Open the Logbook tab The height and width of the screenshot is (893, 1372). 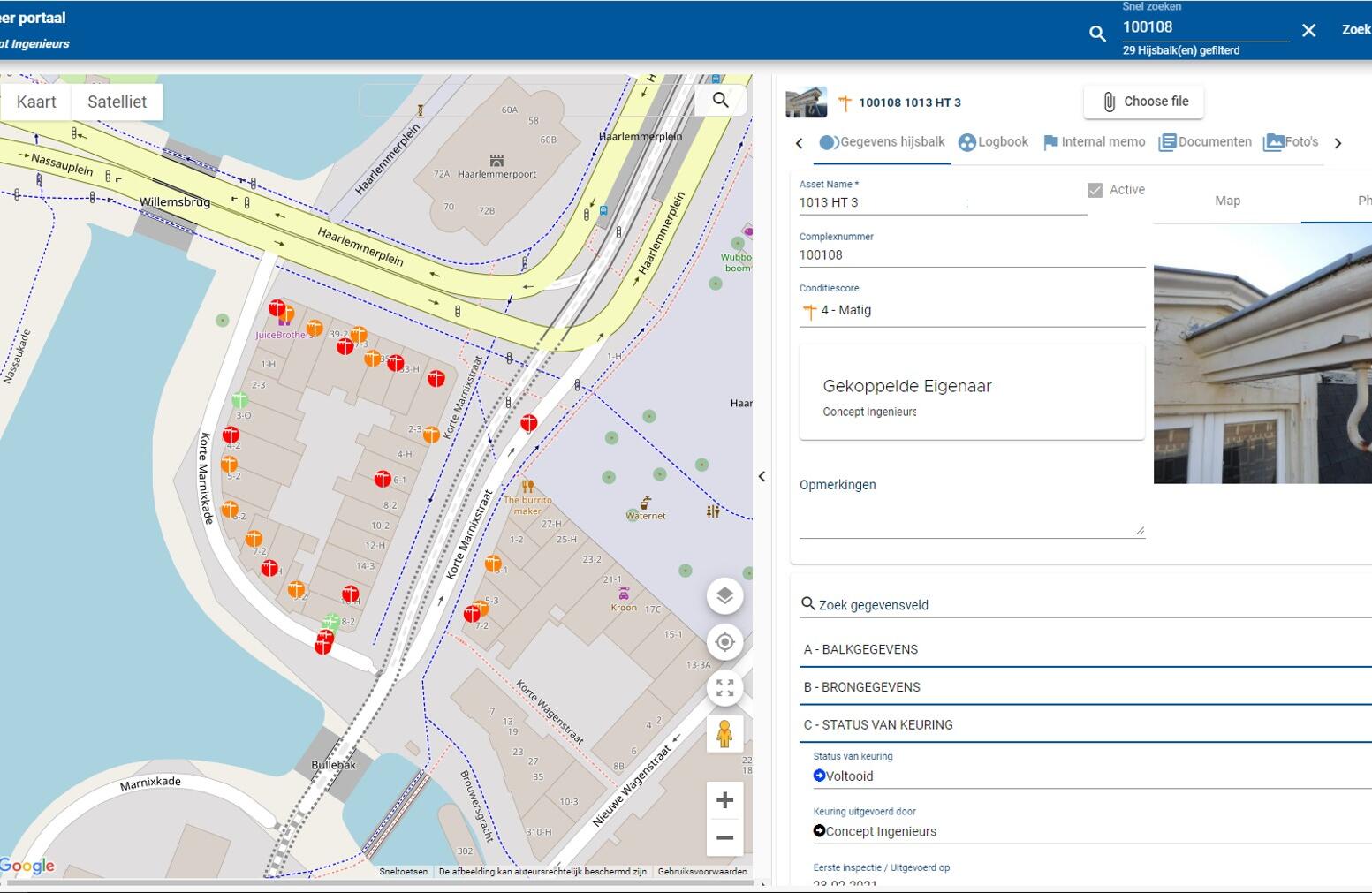994,142
